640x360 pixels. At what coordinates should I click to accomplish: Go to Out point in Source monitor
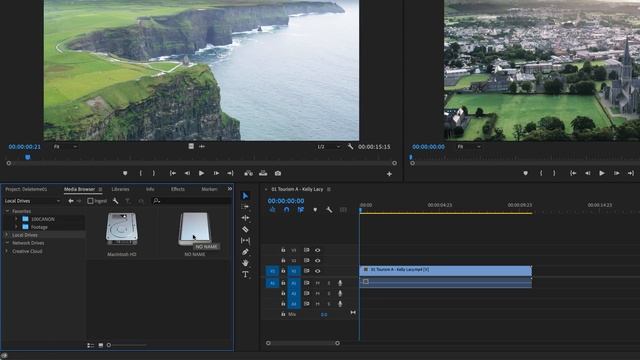click(x=230, y=173)
